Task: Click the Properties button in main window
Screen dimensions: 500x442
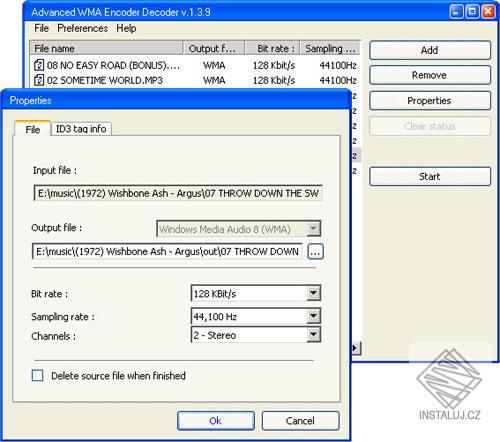Action: [x=430, y=101]
